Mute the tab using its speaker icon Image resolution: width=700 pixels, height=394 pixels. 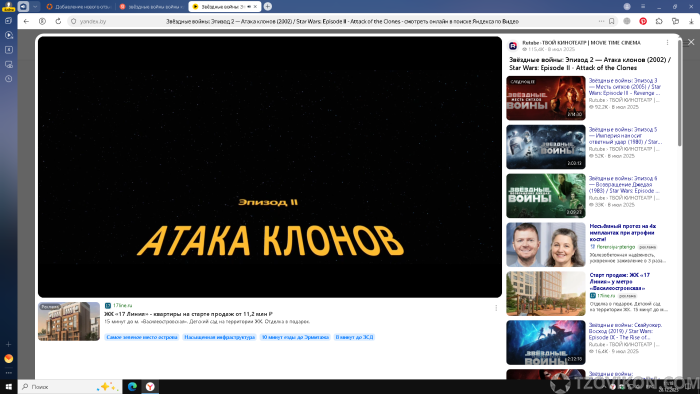tap(249, 7)
